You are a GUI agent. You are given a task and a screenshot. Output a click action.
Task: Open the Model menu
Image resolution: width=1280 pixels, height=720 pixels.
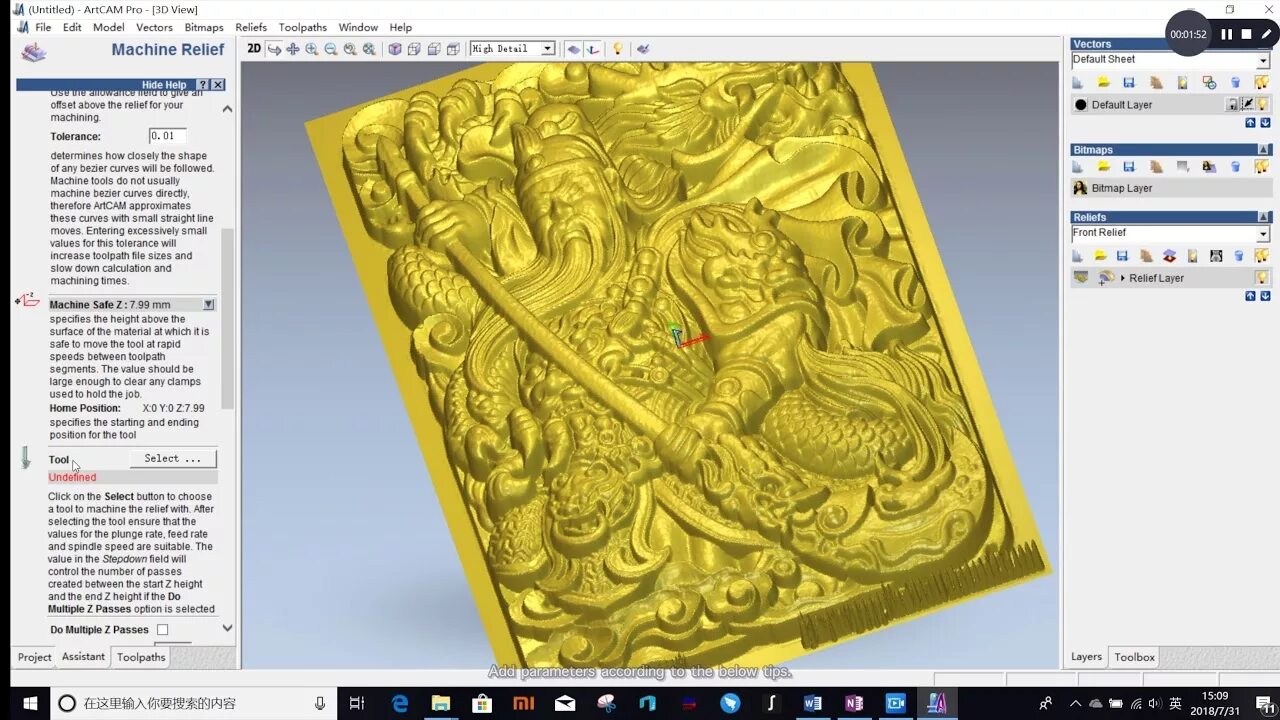coord(109,27)
